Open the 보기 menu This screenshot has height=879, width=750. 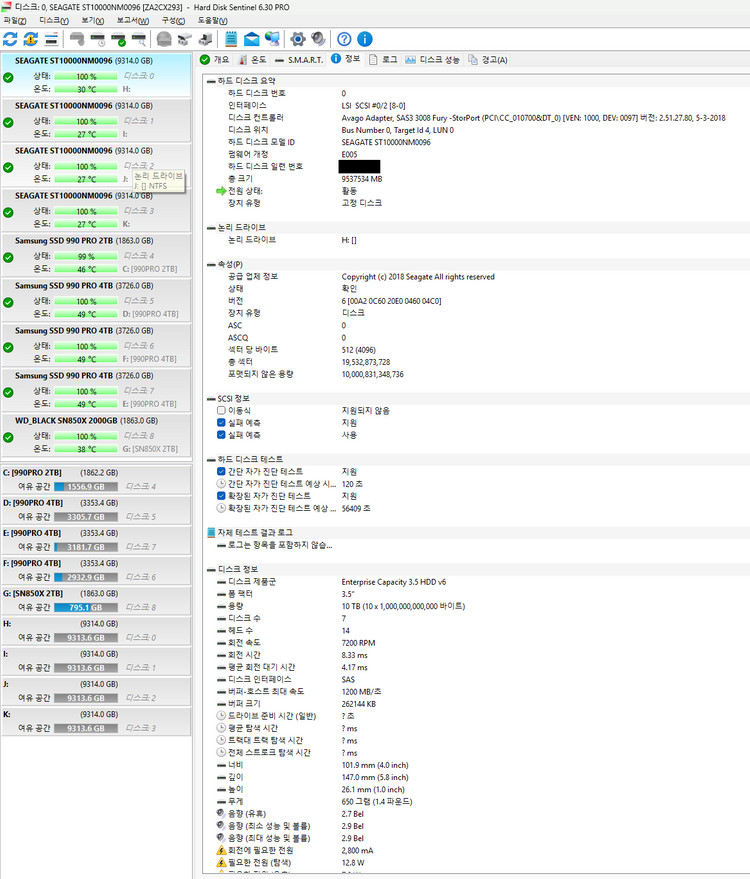[92, 21]
